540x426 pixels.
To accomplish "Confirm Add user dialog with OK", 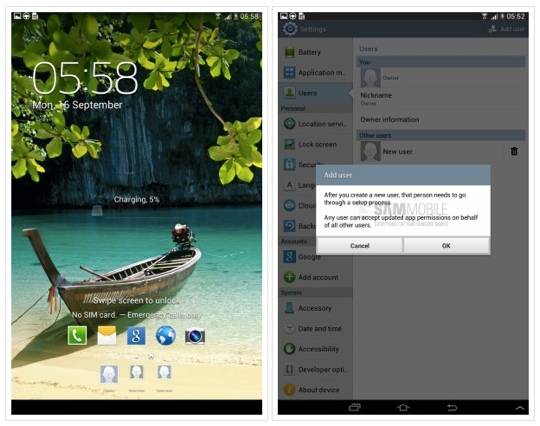I will [x=446, y=246].
